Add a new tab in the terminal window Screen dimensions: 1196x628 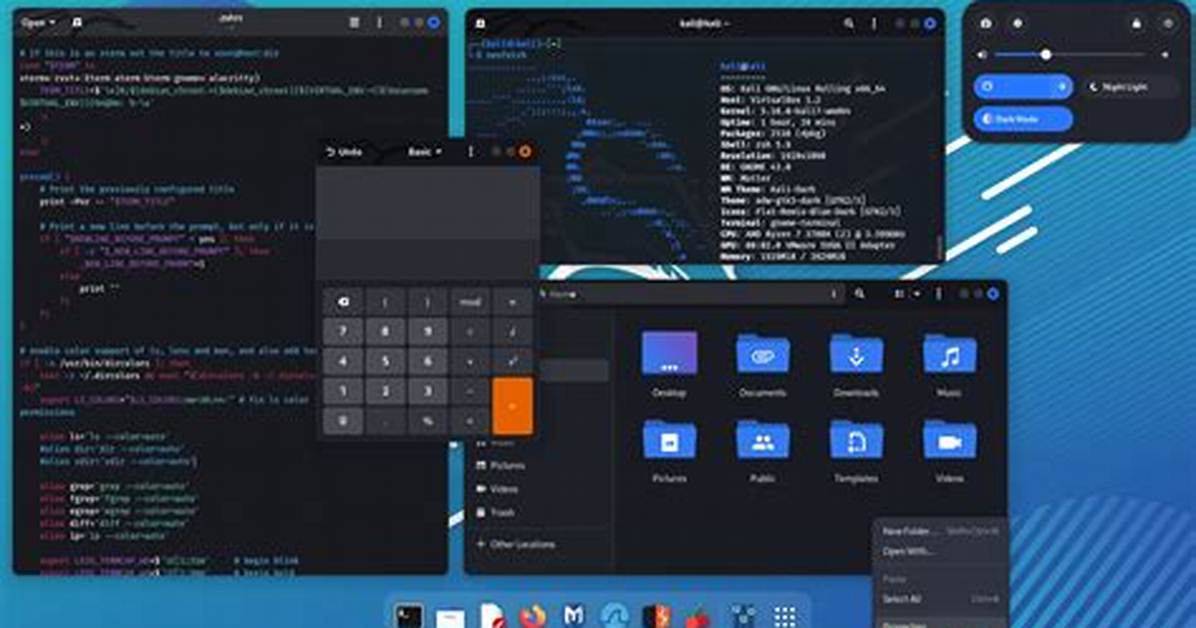point(481,24)
